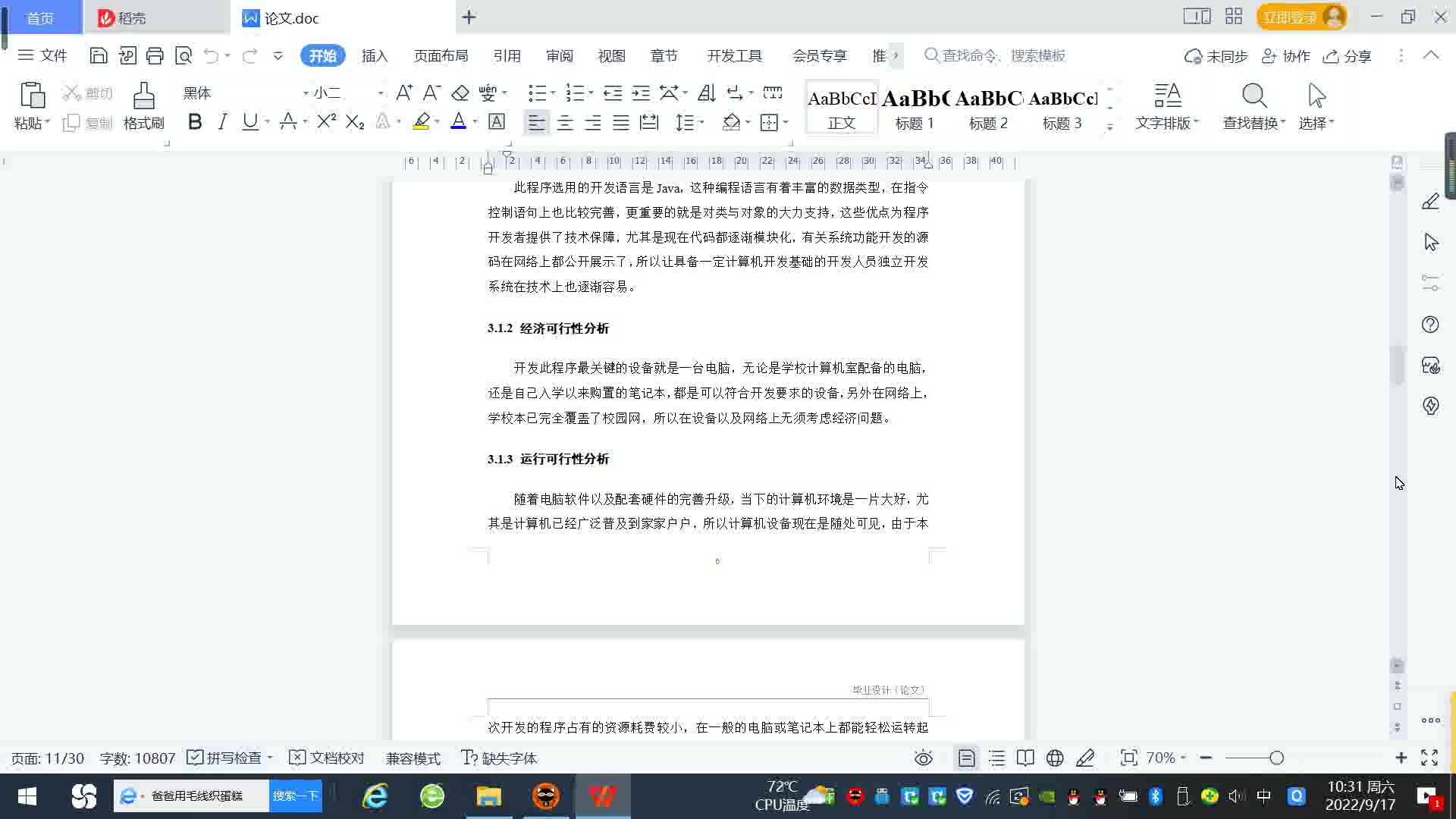This screenshot has height=819, width=1456.
Task: Enter fullscreen mode icon in status bar
Action: (x=1429, y=758)
